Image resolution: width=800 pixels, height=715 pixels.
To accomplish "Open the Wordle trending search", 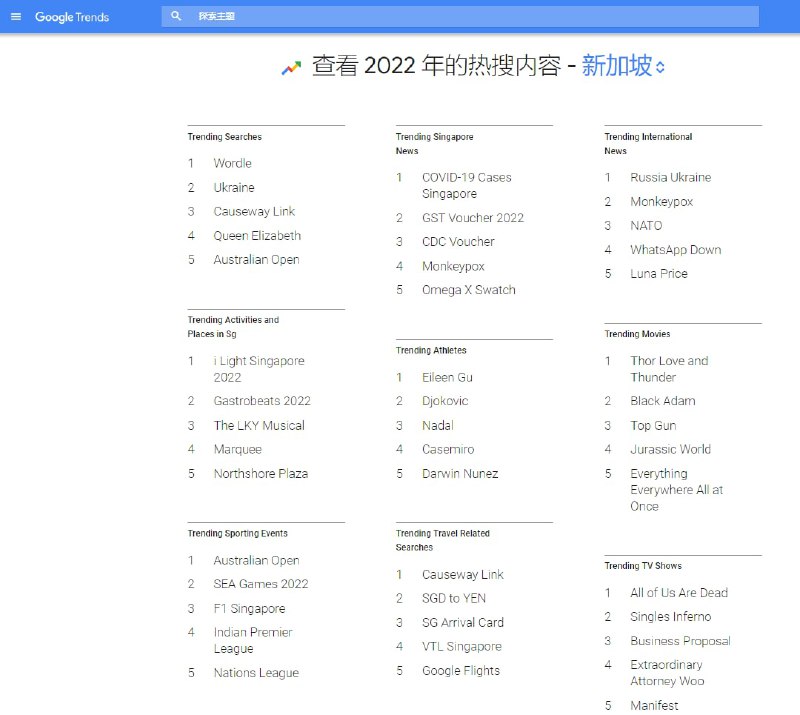I will pyautogui.click(x=232, y=163).
